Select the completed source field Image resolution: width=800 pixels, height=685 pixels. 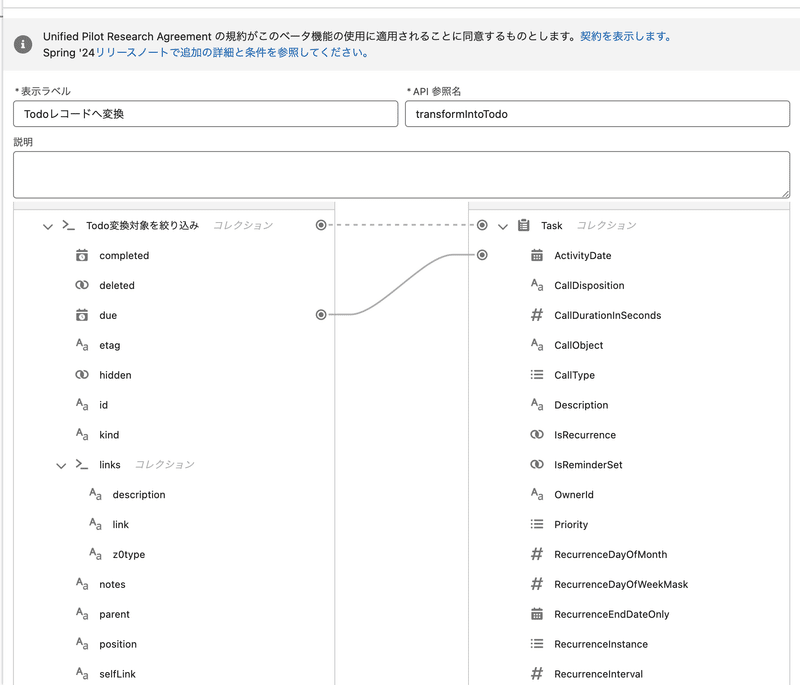point(124,256)
